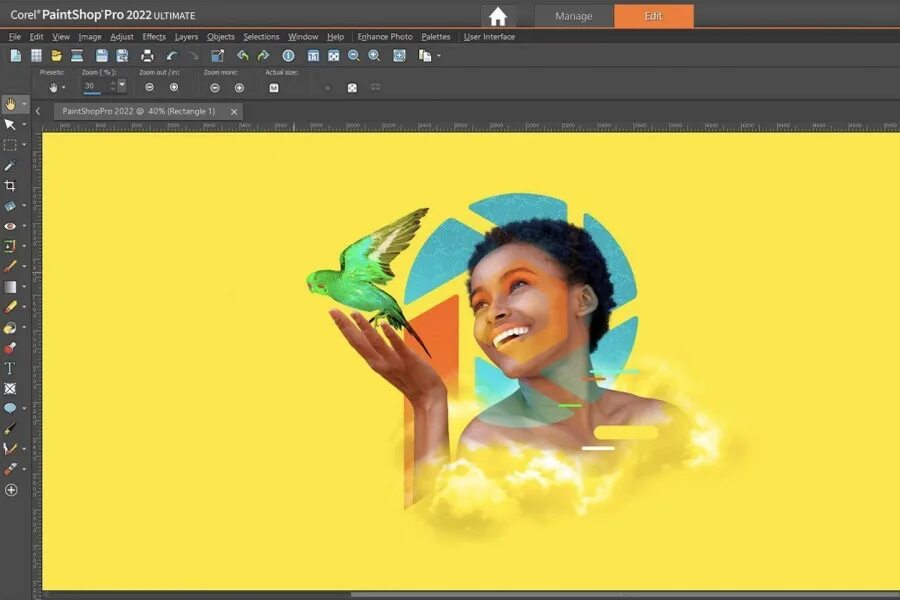Expand the Pan tool flyout arrow
This screenshot has width=900, height=600.
coord(24,104)
